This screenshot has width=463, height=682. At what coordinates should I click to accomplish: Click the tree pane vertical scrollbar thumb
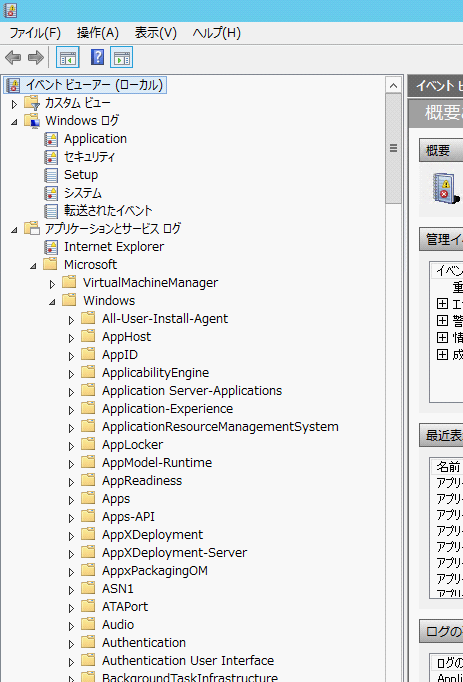pos(393,148)
